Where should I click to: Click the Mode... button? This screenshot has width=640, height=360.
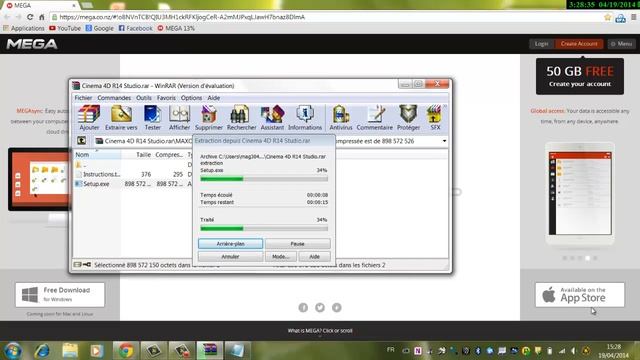pyautogui.click(x=280, y=256)
